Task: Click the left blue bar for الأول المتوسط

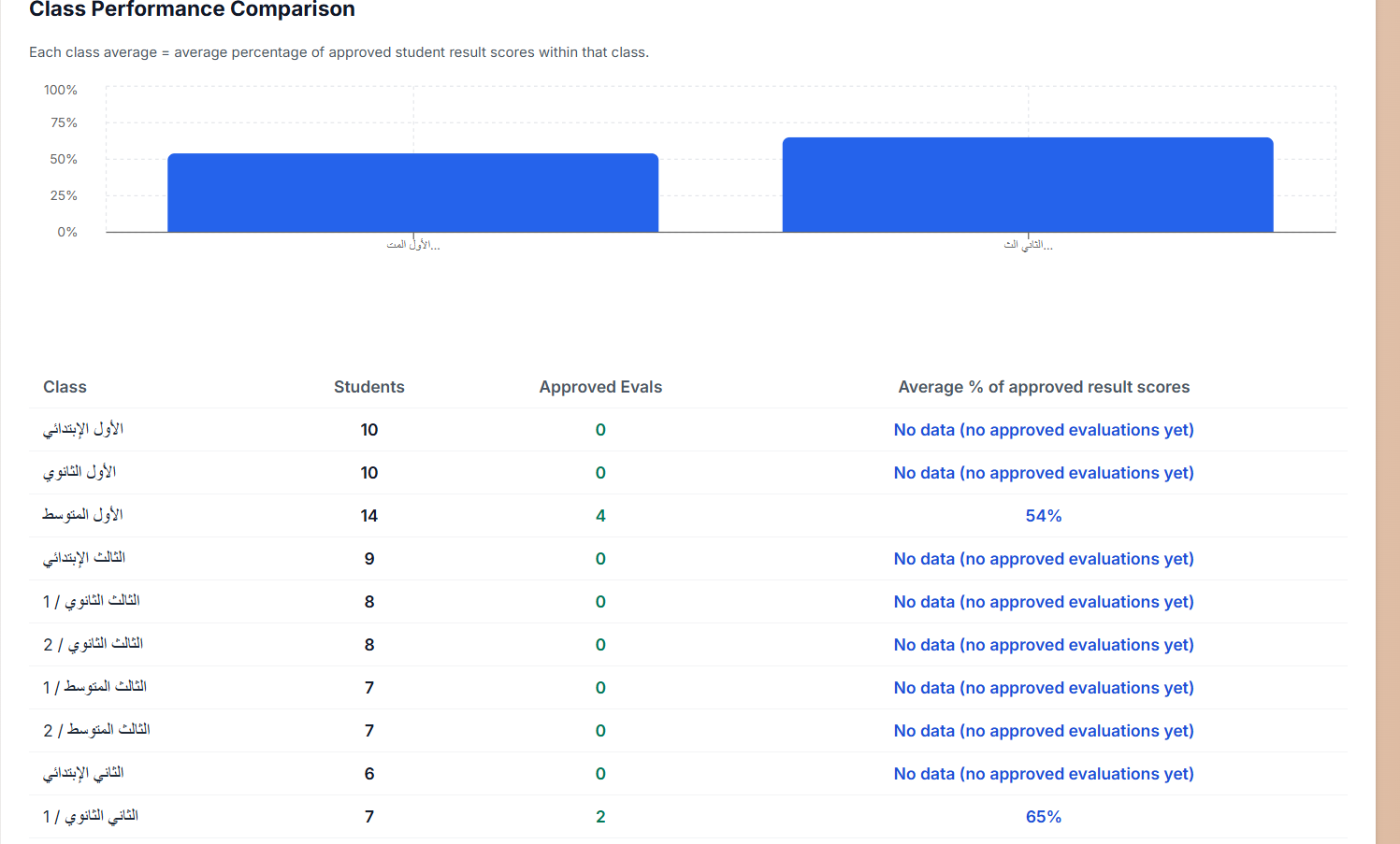Action: pyautogui.click(x=412, y=192)
